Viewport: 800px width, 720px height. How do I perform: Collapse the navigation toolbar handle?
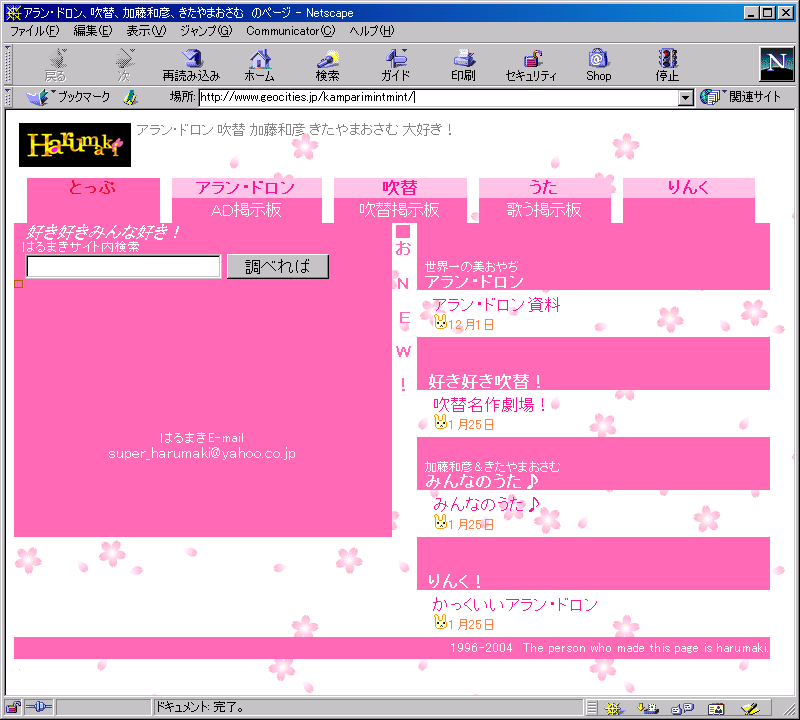pyautogui.click(x=8, y=64)
